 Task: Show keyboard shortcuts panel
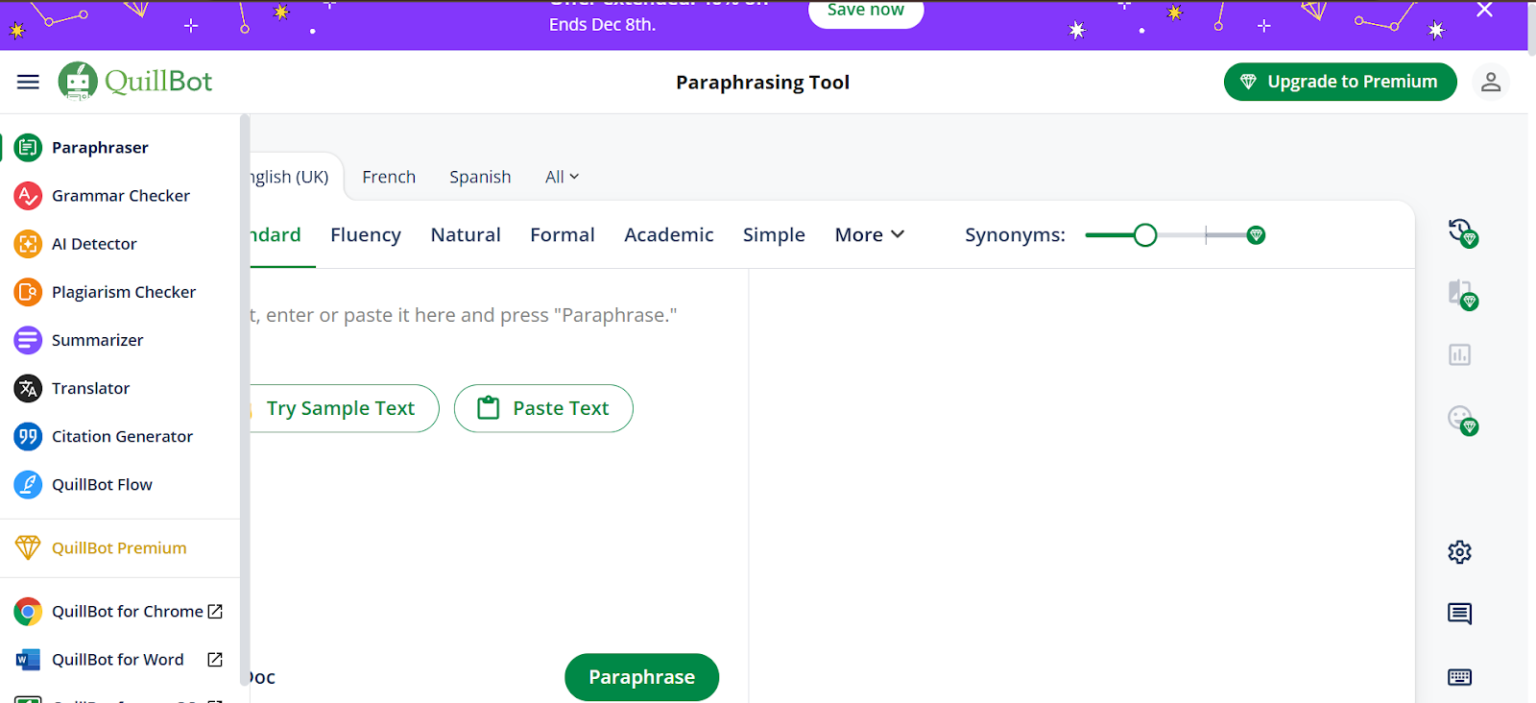coord(1459,675)
